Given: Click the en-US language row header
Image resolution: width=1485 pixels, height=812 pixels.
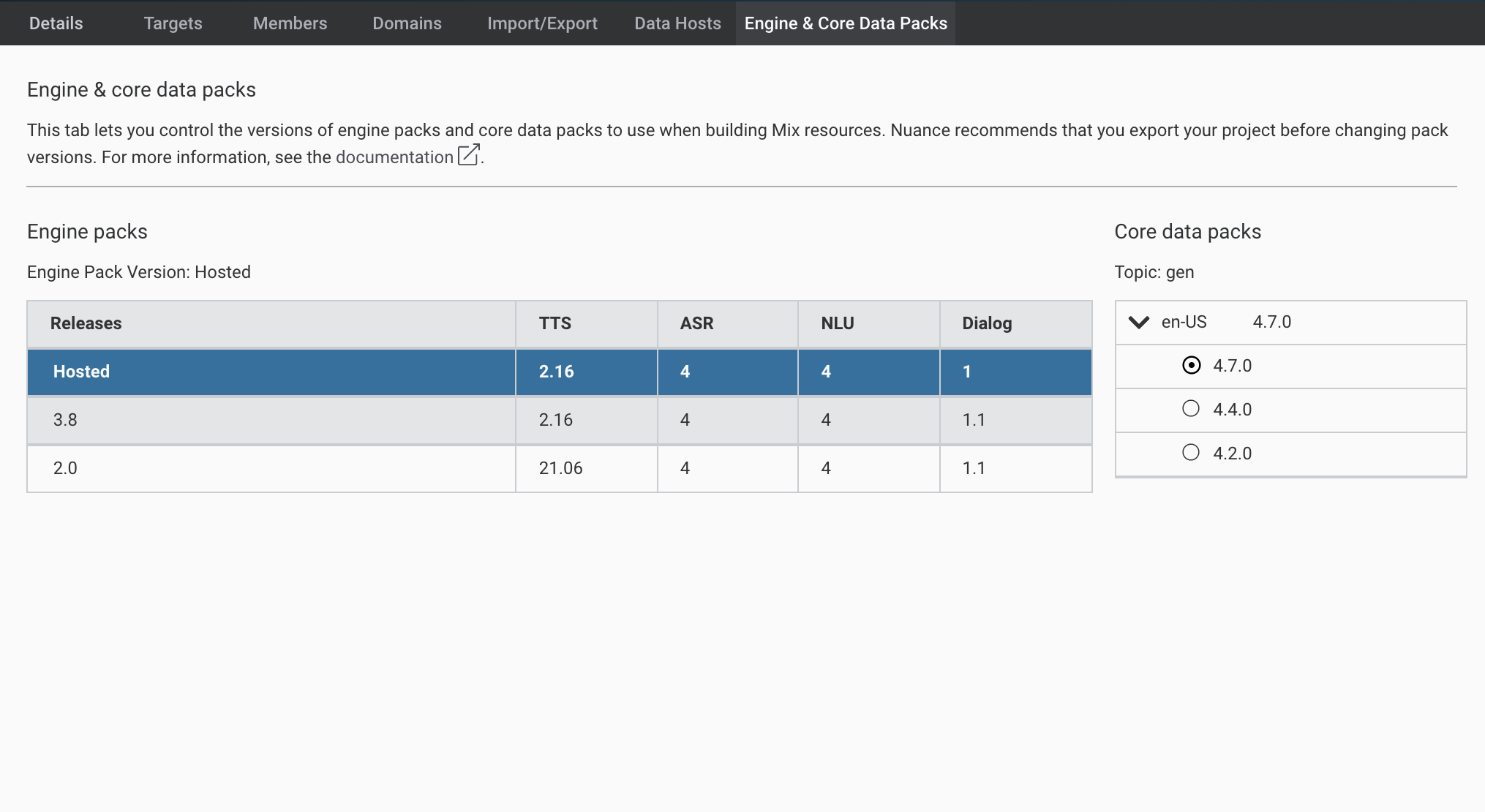Looking at the screenshot, I should (1184, 322).
